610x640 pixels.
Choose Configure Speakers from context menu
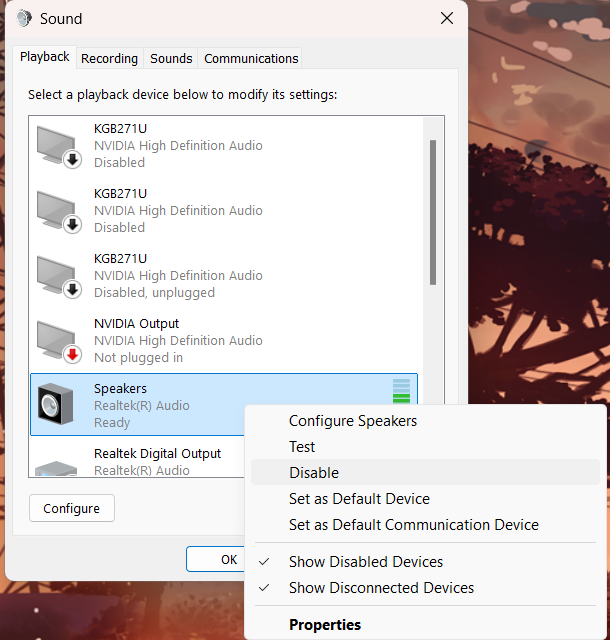425,421
